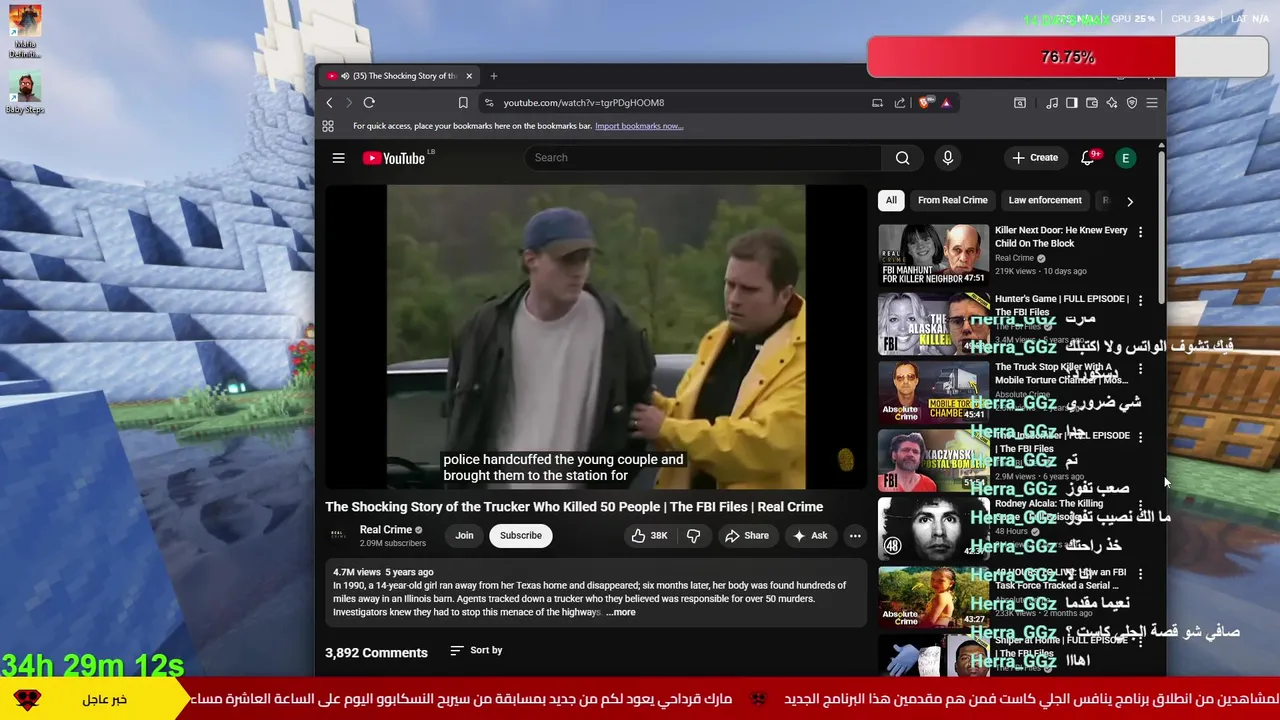Screen dimensions: 1280x720
Task: Click the Create button
Action: [x=1035, y=158]
